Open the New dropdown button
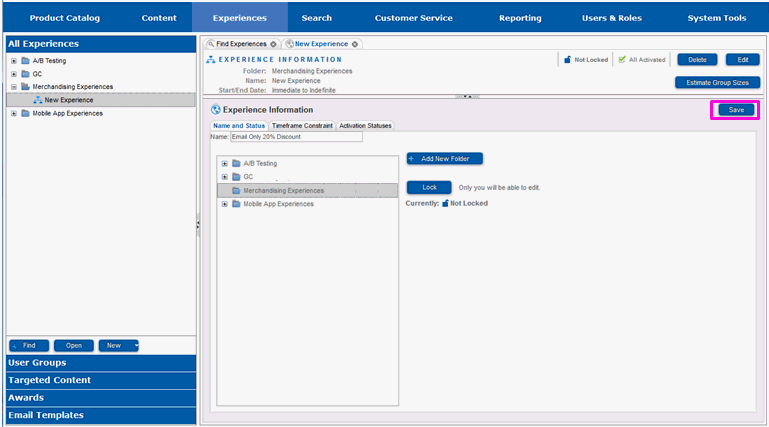The image size is (769, 427). point(119,346)
